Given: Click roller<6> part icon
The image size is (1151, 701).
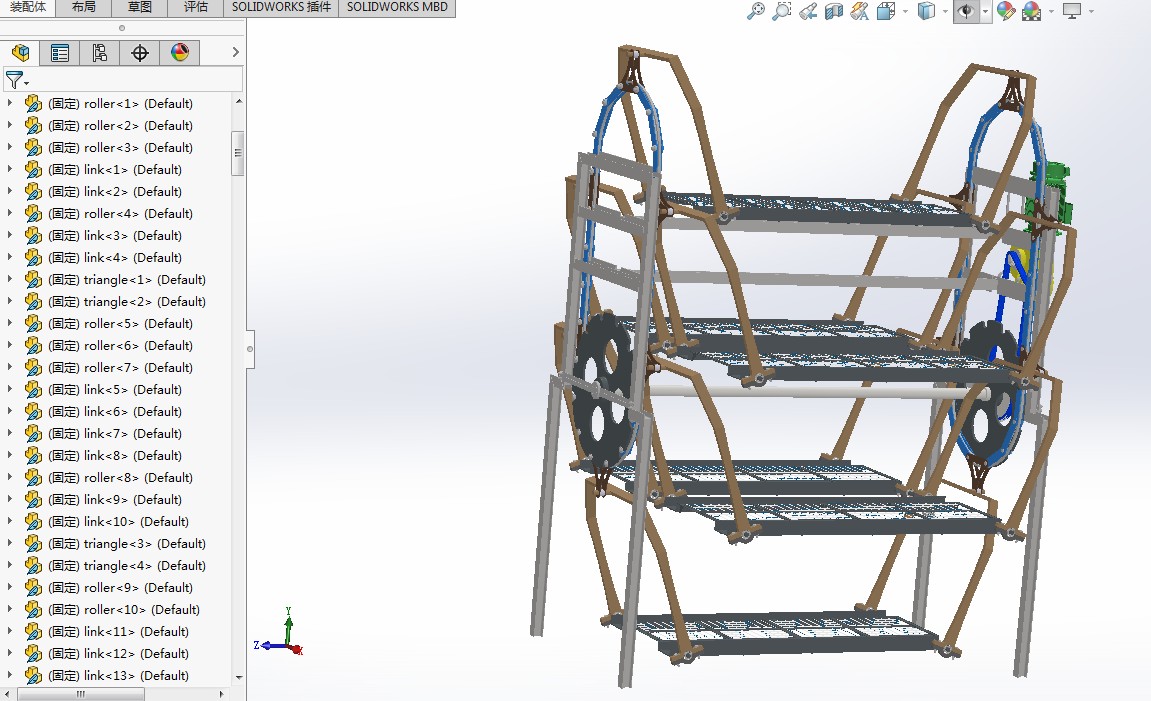Looking at the screenshot, I should click(x=33, y=346).
